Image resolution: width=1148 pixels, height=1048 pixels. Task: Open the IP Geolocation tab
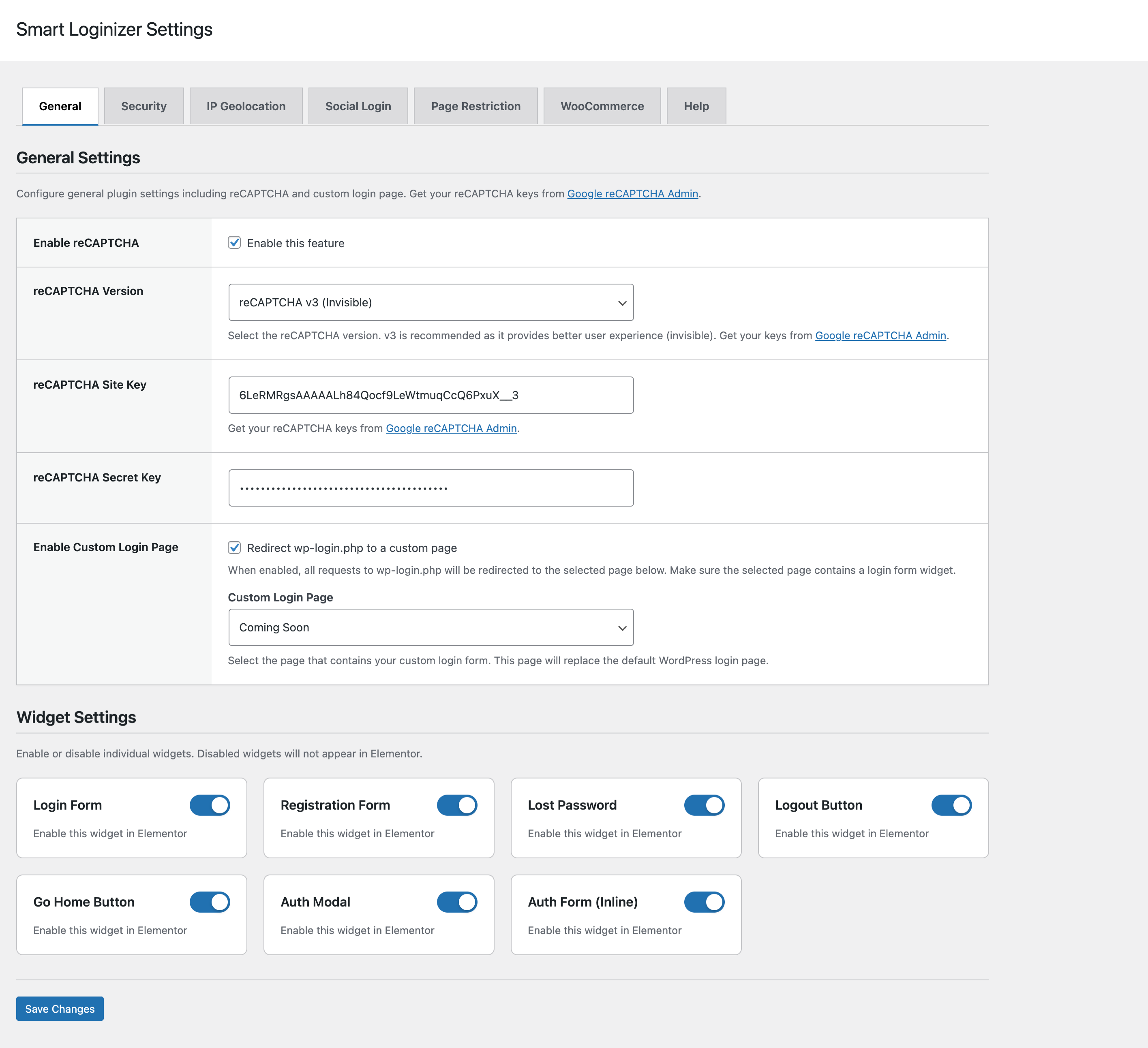[x=246, y=106]
